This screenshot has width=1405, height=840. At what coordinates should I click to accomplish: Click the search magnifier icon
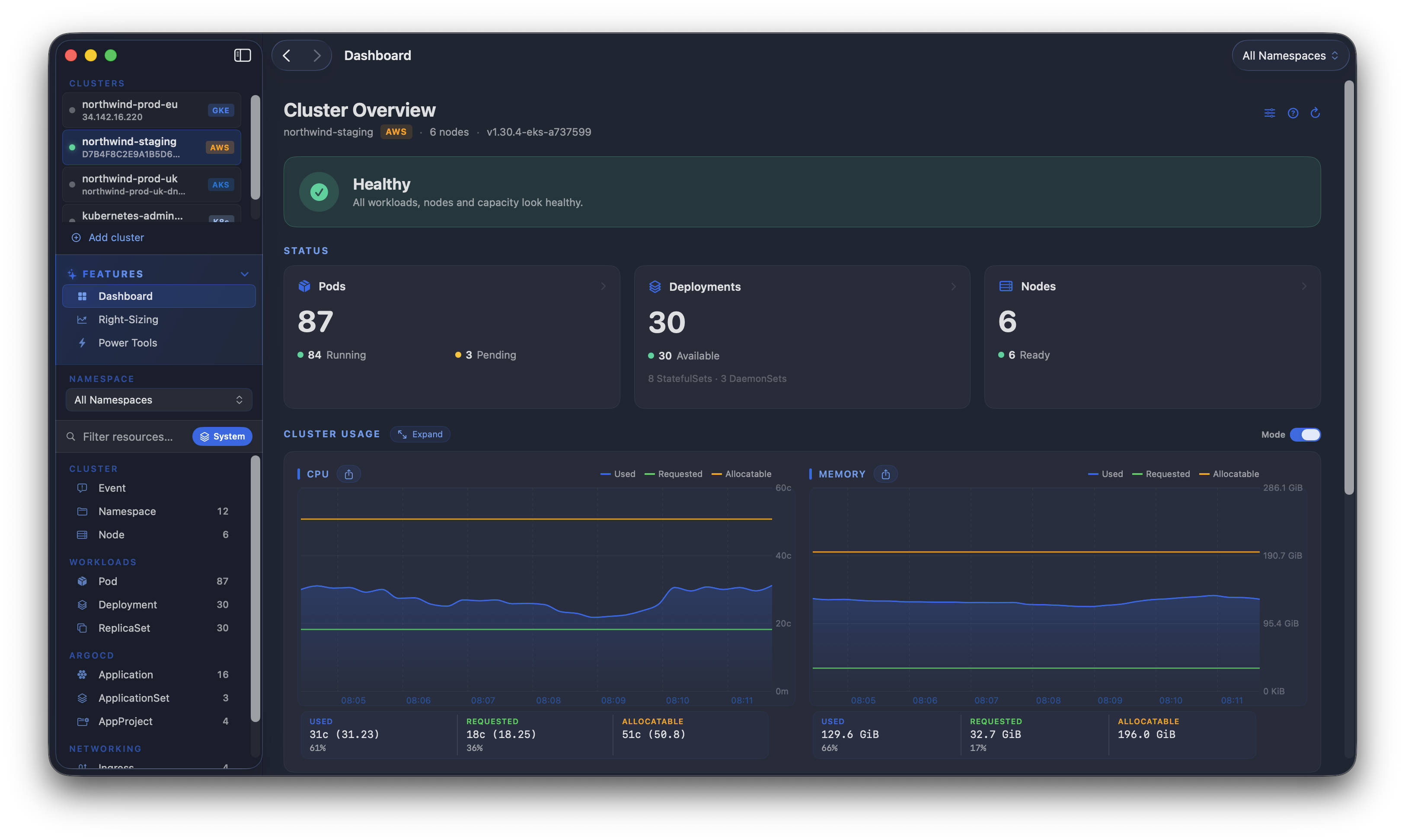(x=71, y=436)
